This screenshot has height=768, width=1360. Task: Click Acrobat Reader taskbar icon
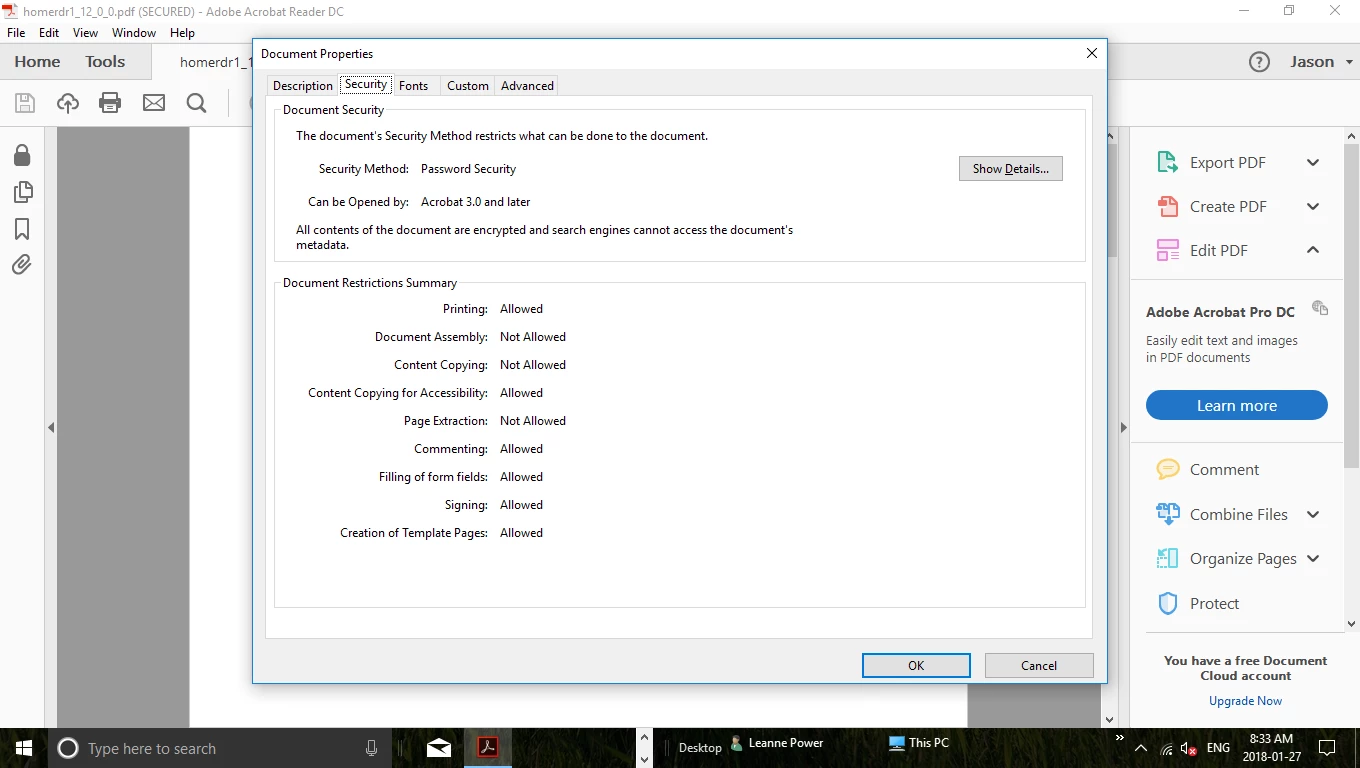pyautogui.click(x=487, y=748)
